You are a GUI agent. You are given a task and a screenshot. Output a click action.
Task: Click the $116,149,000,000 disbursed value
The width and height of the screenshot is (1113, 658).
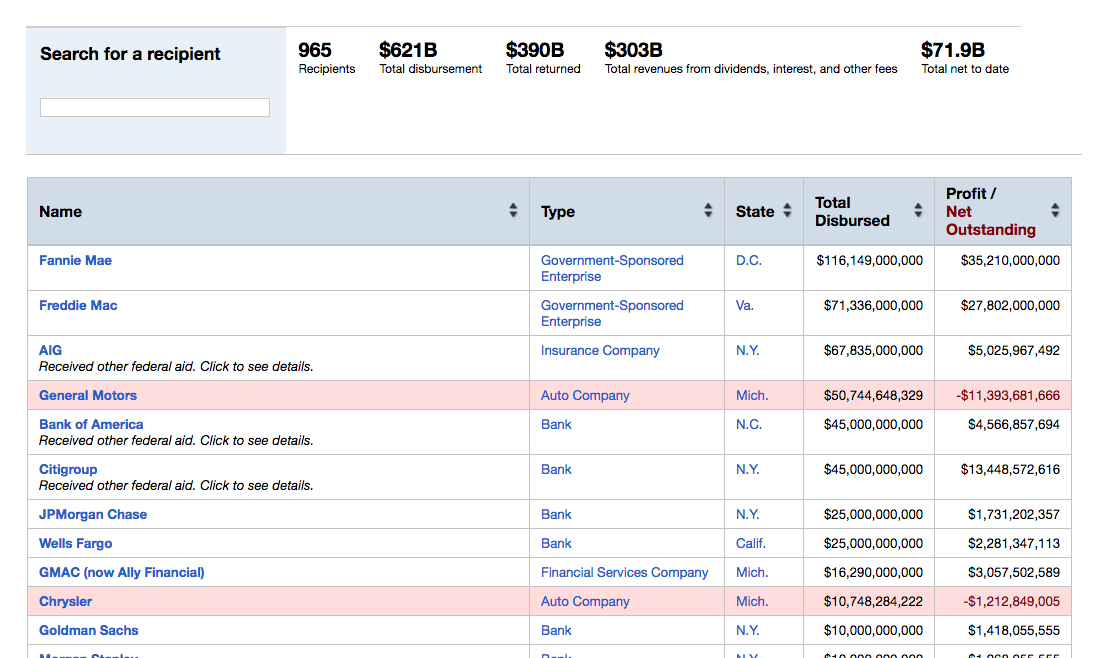pyautogui.click(x=870, y=261)
